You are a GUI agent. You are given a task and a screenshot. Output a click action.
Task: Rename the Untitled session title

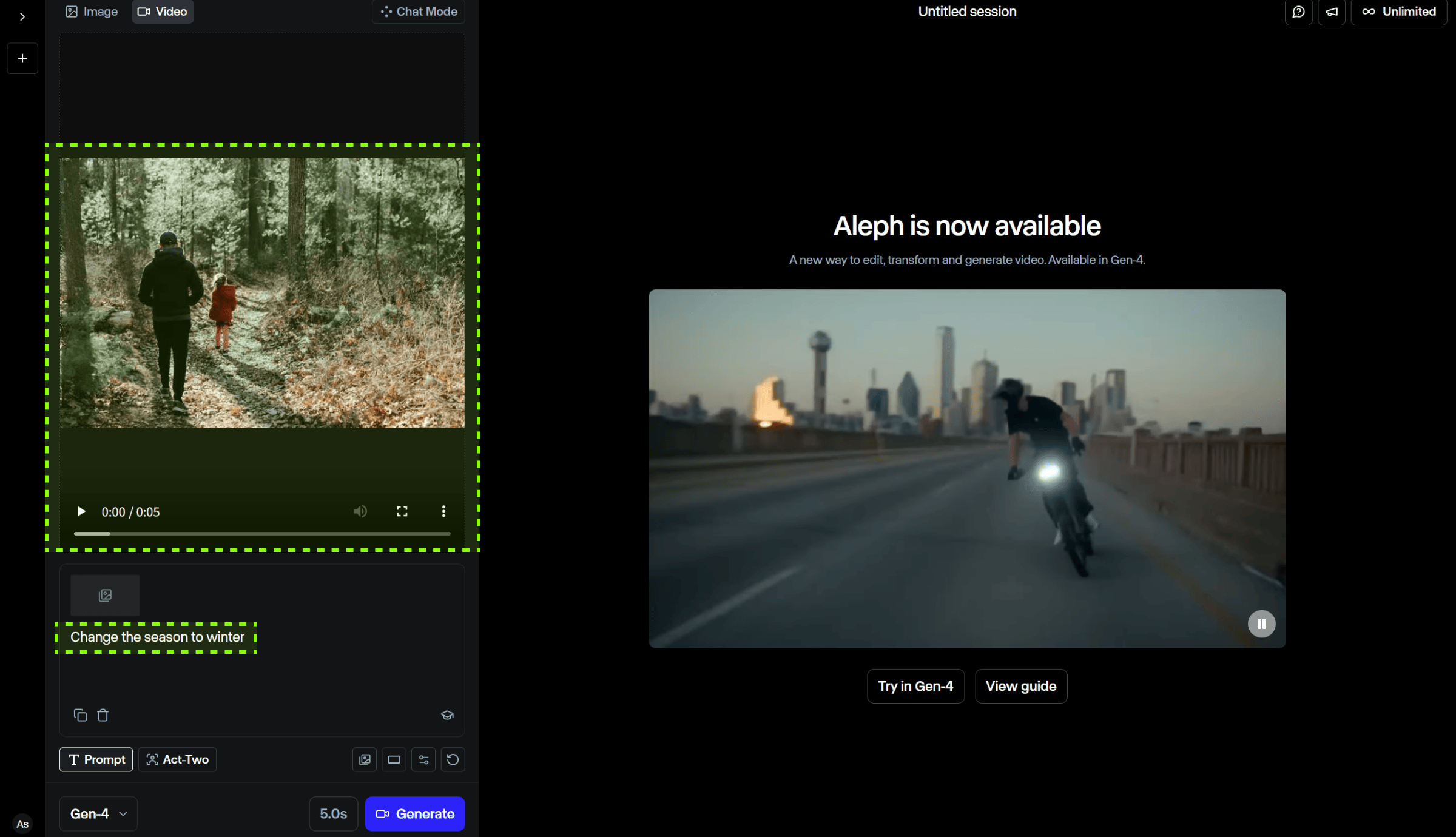coord(967,12)
